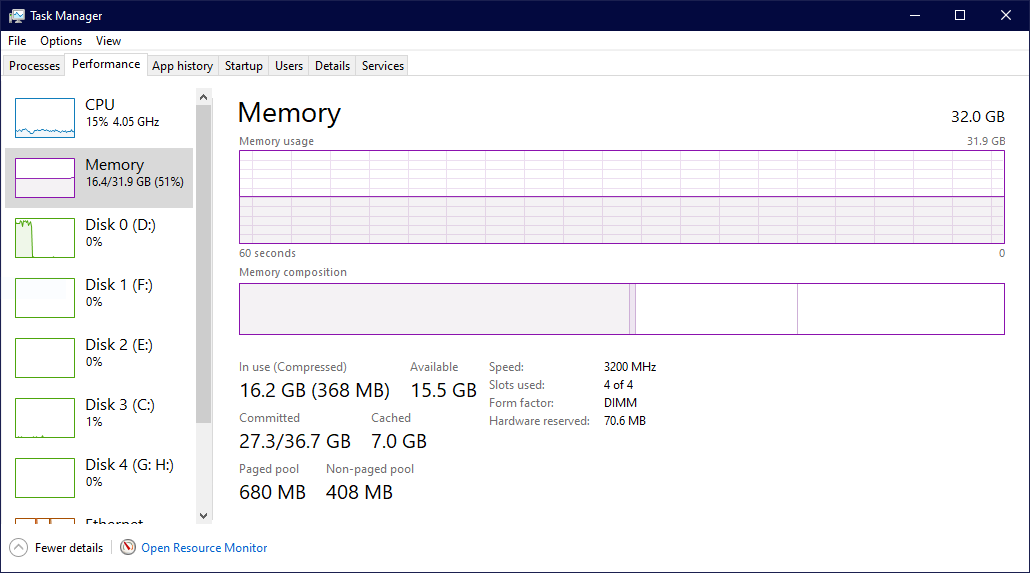
Task: Open the View menu
Action: click(108, 41)
